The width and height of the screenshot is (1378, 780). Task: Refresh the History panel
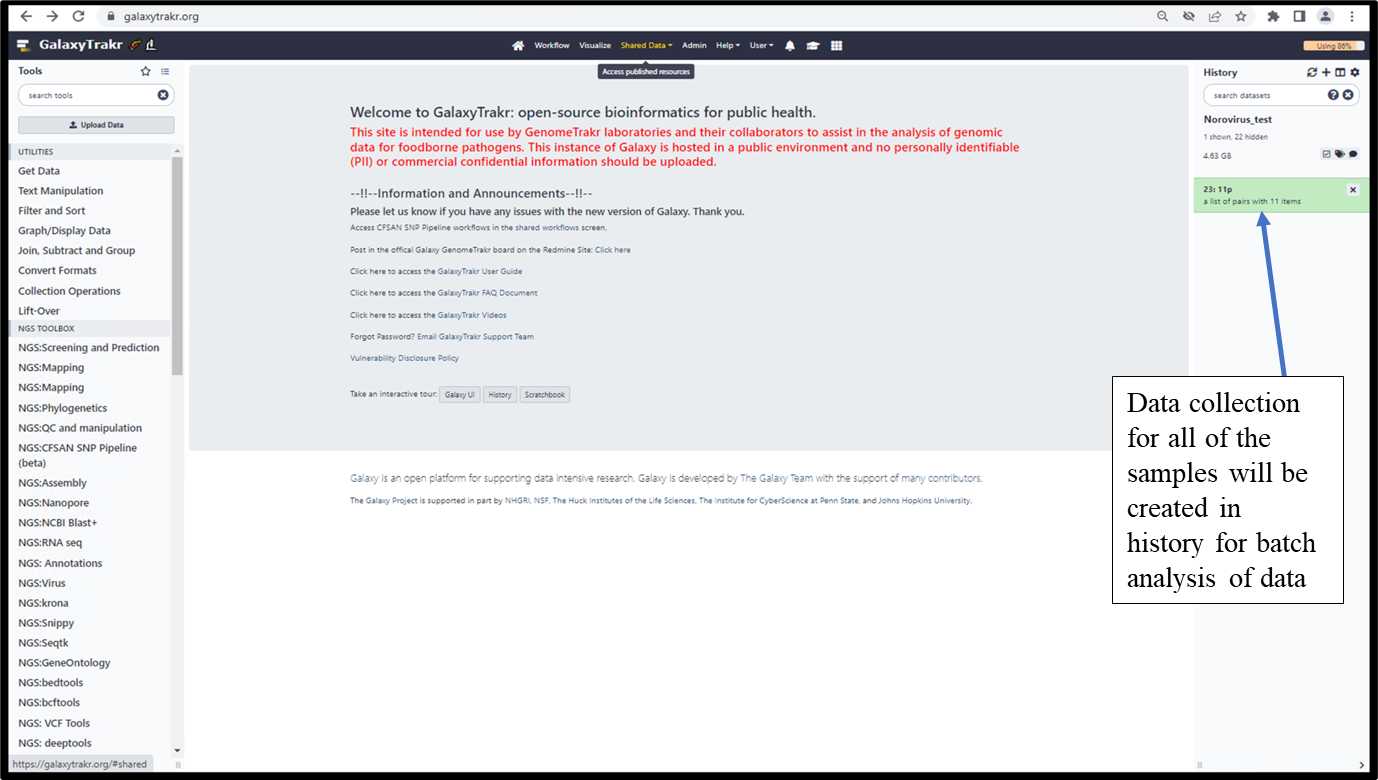(x=1312, y=72)
